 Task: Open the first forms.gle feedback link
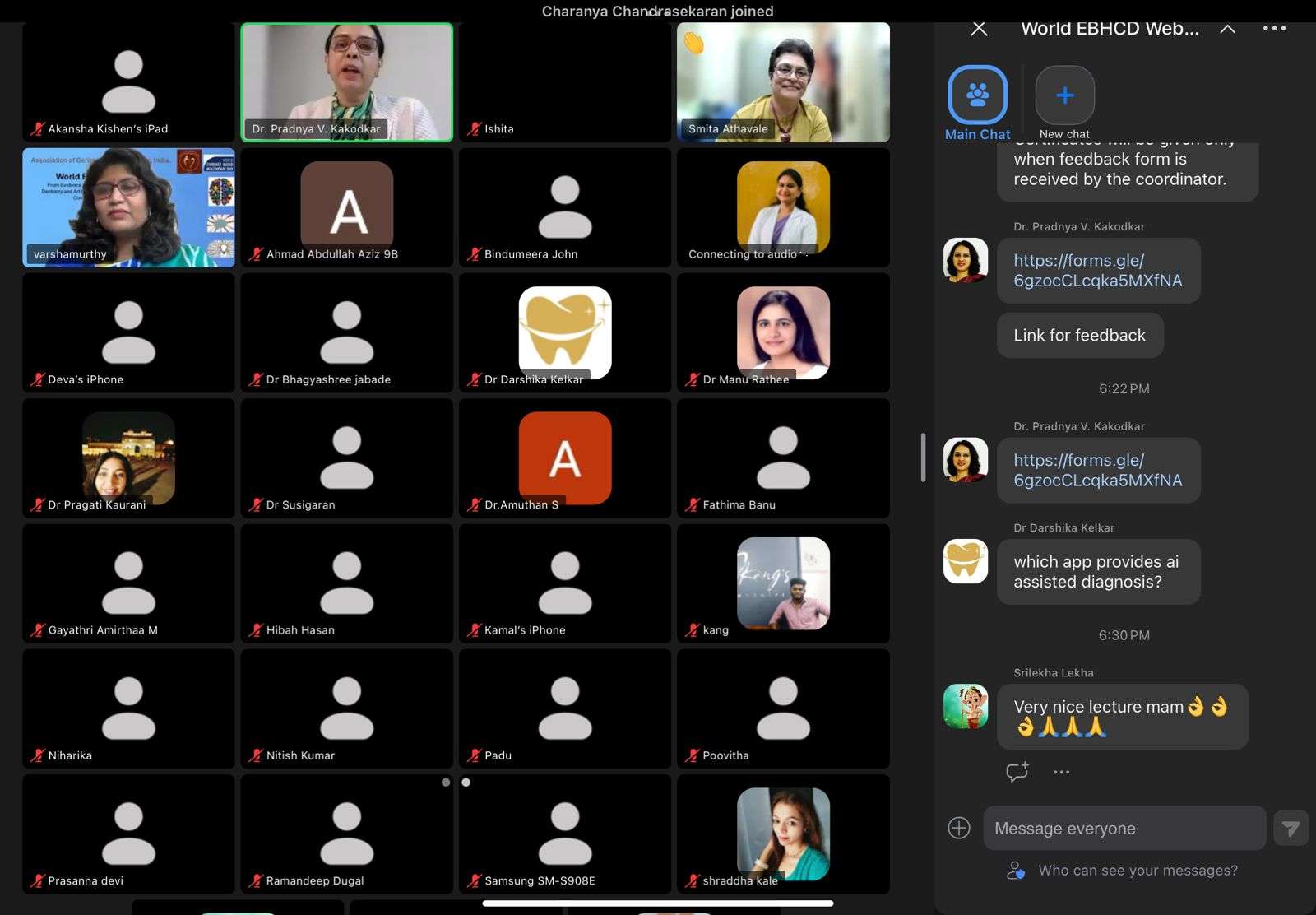1096,271
